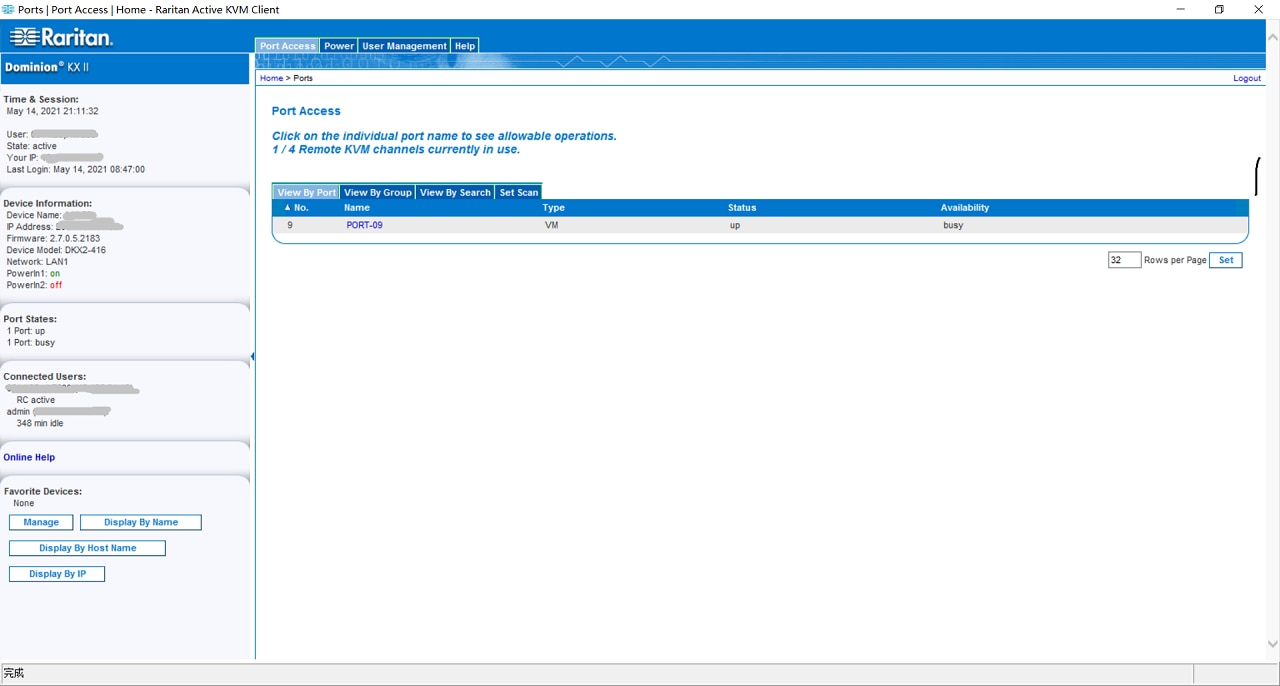
Task: Switch to View By Group tab
Action: [x=377, y=193]
